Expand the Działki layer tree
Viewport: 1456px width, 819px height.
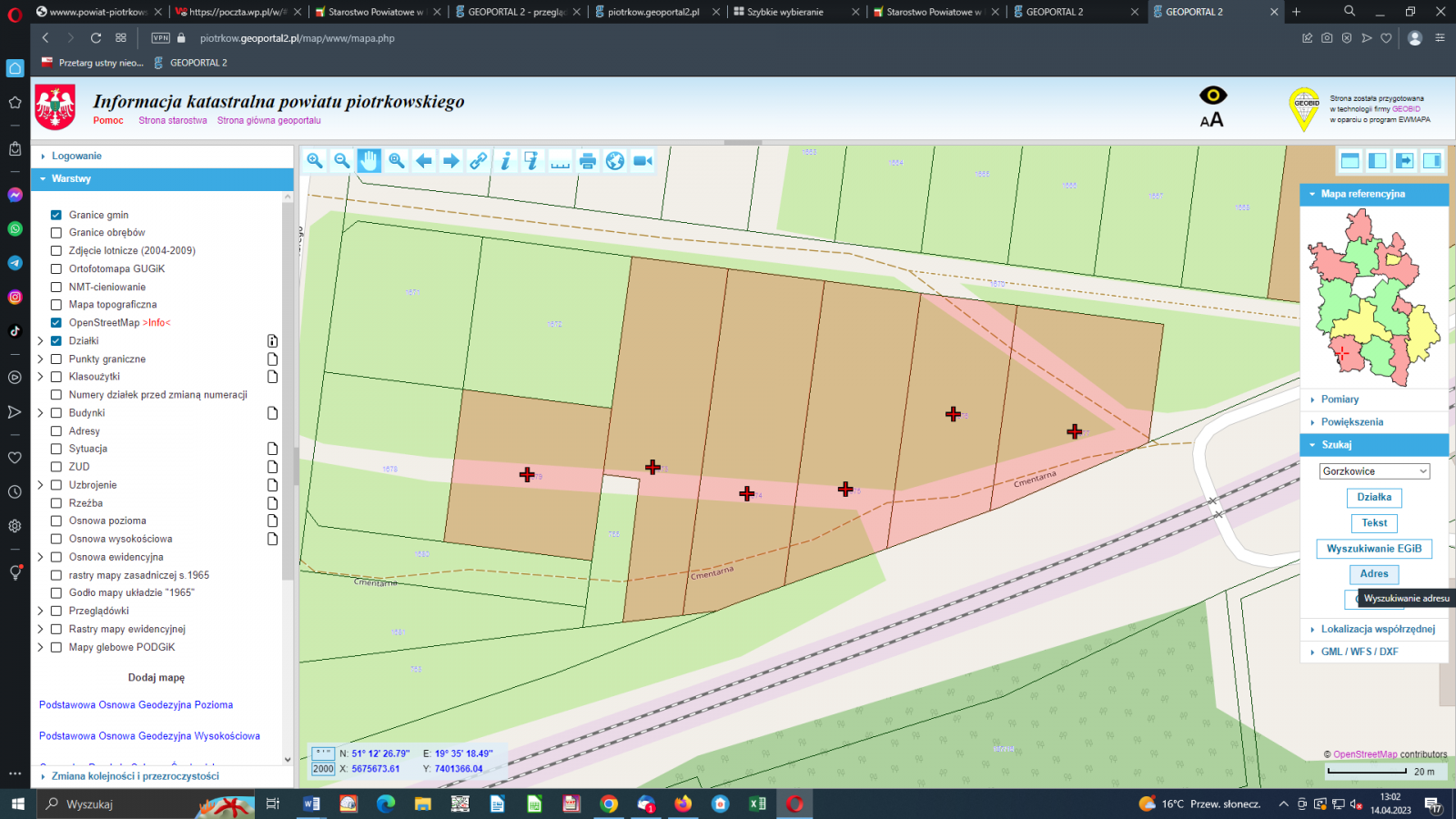40,341
